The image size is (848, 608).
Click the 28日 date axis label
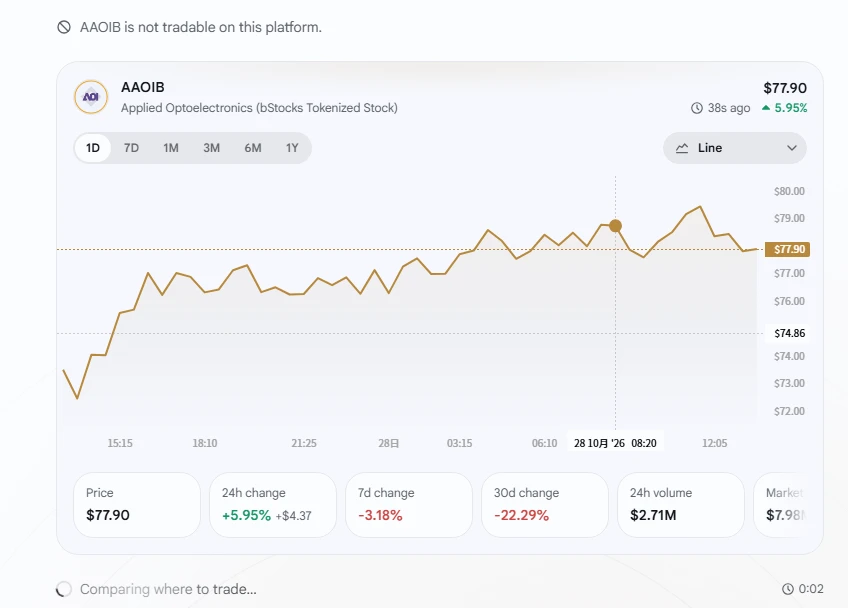click(388, 443)
